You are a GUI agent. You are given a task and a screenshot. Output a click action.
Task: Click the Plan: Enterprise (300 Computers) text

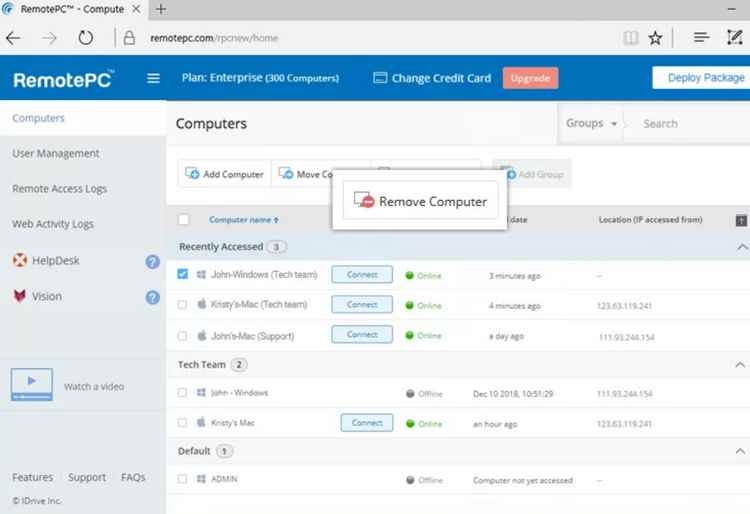pos(260,77)
